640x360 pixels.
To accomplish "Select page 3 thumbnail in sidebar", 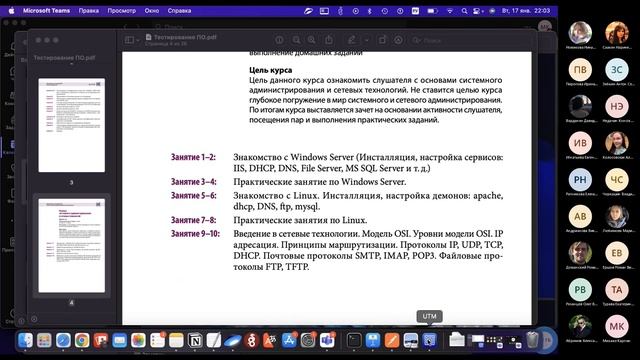I will pos(71,125).
